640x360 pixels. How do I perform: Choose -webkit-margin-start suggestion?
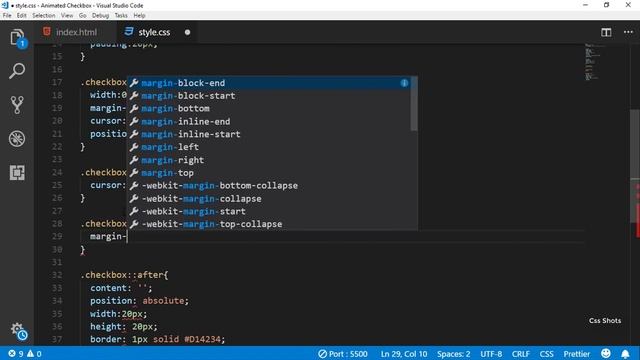pyautogui.click(x=269, y=211)
